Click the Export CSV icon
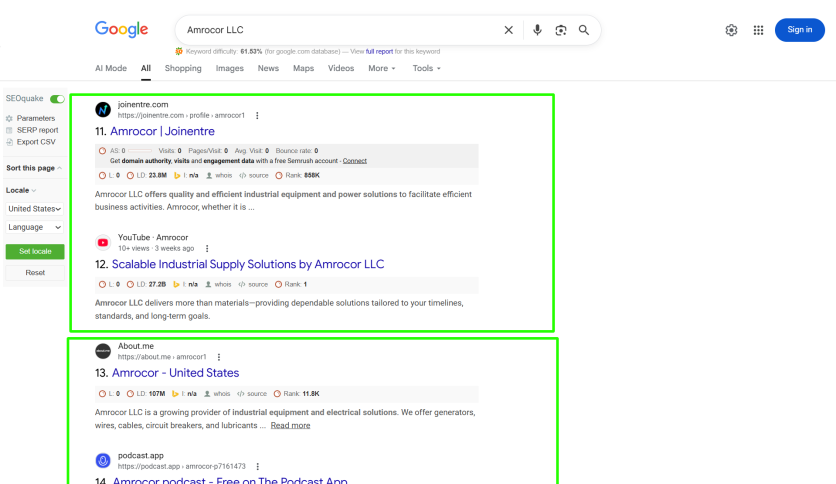 [x=9, y=142]
